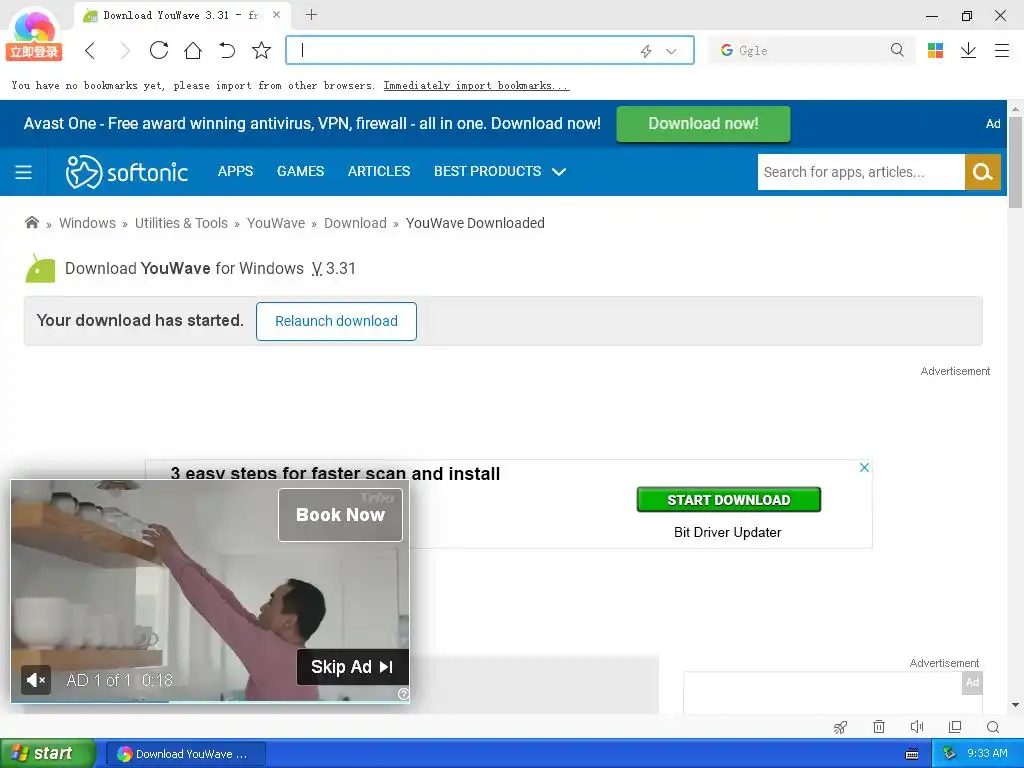Image resolution: width=1024 pixels, height=768 pixels.
Task: Click the browser login logo badge
Action: [34, 35]
